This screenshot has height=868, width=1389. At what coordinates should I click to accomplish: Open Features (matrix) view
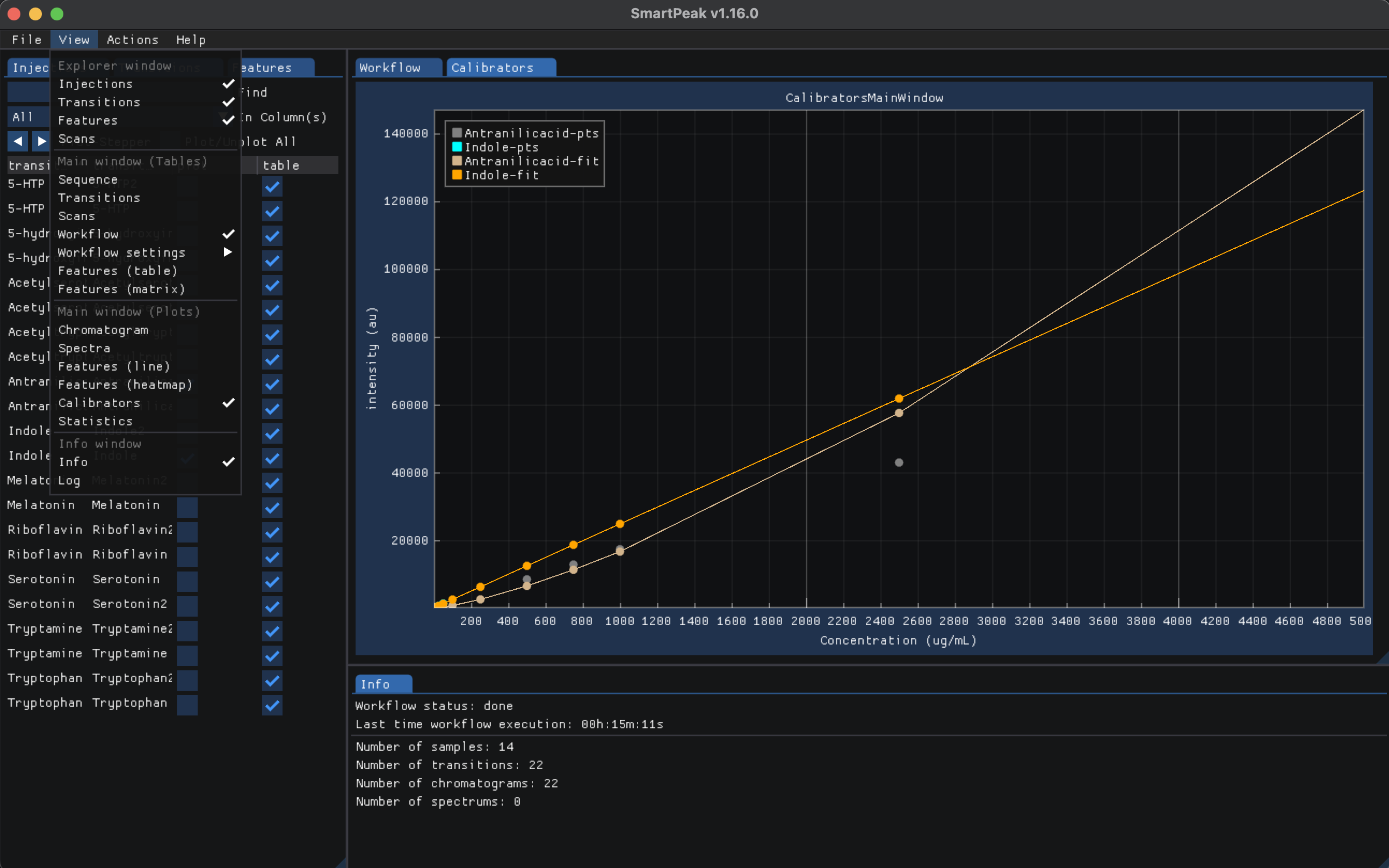(x=144, y=290)
